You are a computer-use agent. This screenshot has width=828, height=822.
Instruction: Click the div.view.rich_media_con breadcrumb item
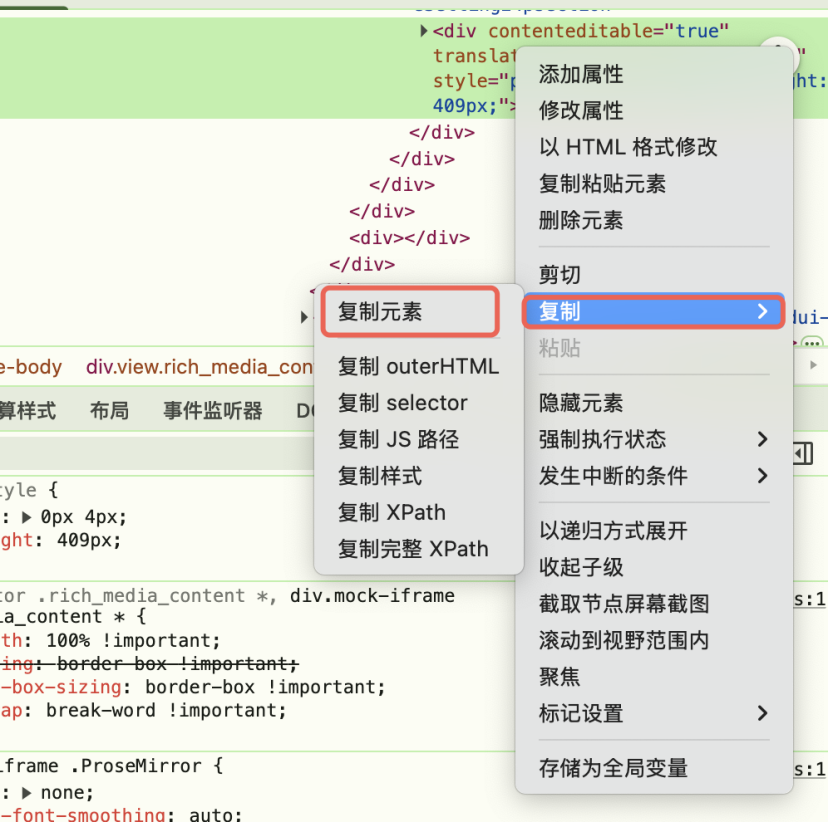pyautogui.click(x=198, y=366)
